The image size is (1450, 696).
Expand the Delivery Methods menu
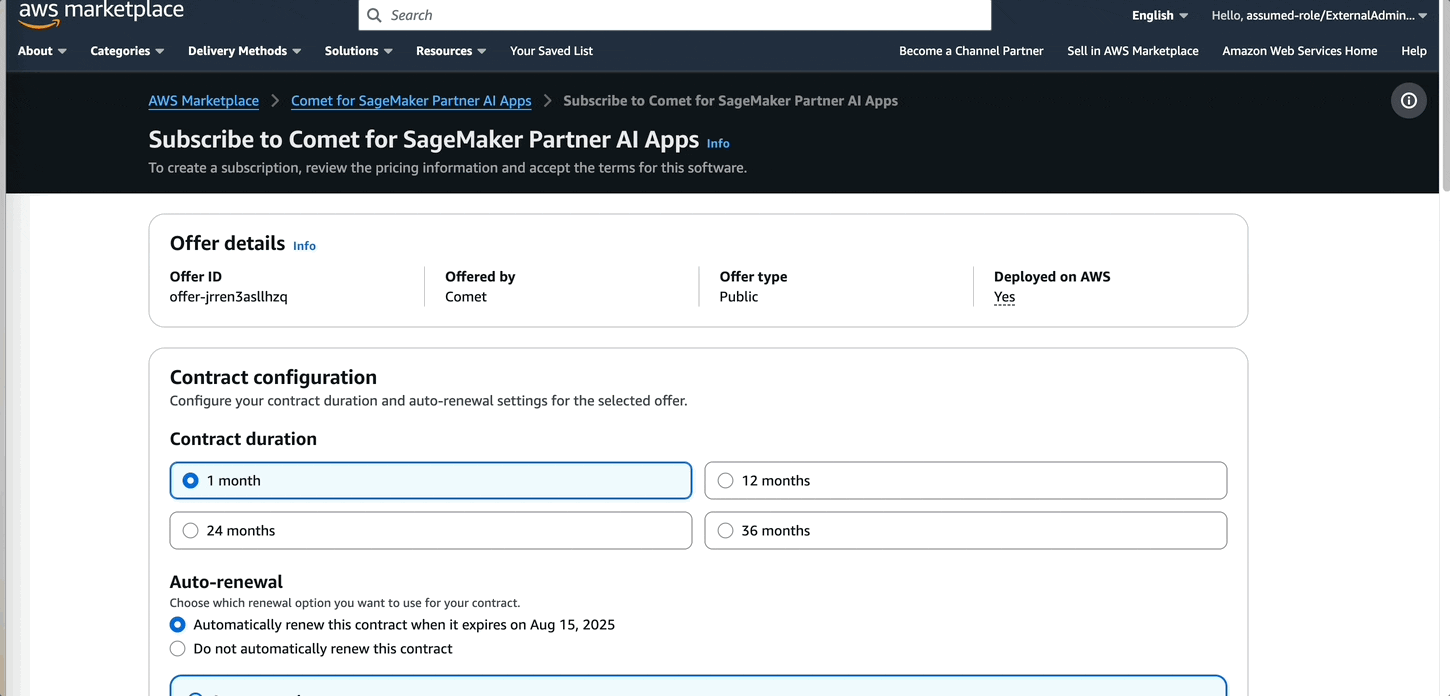pyautogui.click(x=245, y=51)
